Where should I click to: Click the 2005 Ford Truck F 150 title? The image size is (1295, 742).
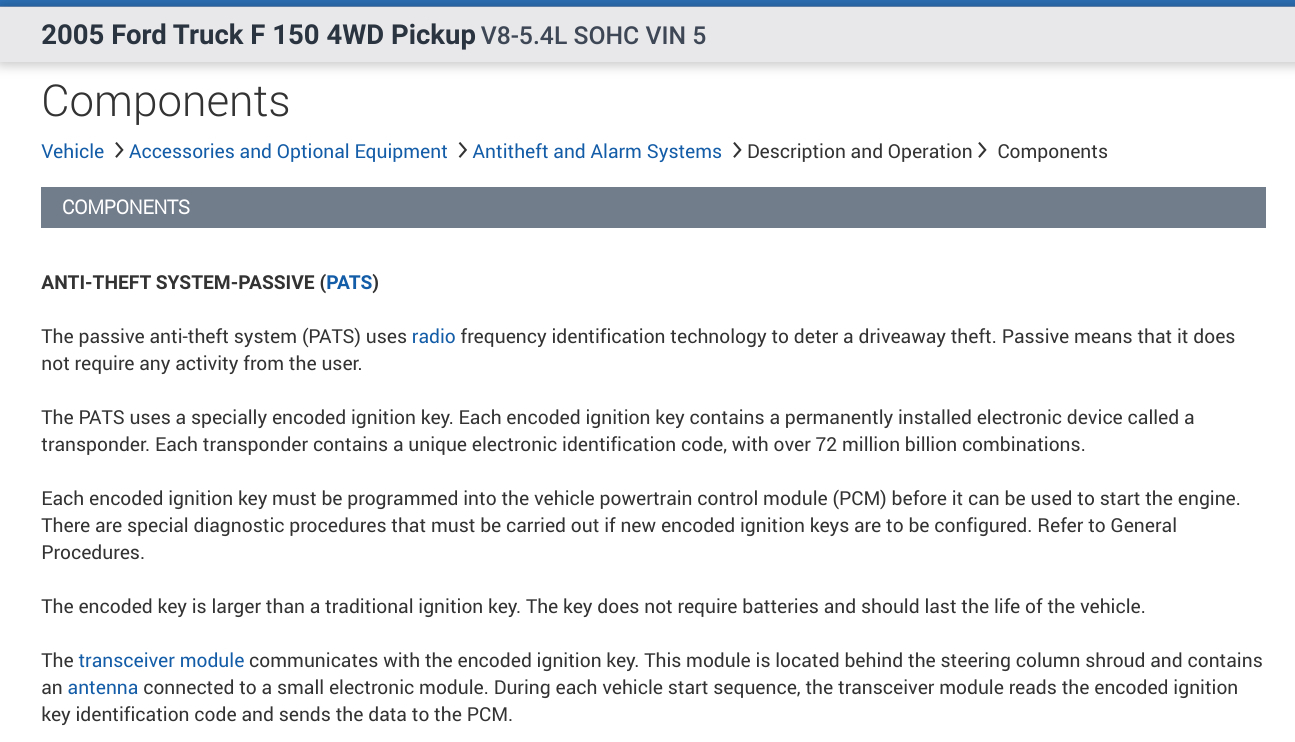pyautogui.click(x=258, y=35)
